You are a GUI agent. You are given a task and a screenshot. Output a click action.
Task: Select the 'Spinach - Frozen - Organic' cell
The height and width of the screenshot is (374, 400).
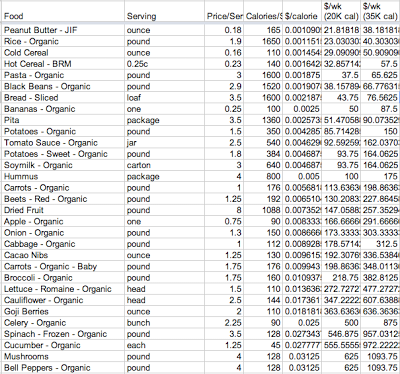tap(63, 334)
